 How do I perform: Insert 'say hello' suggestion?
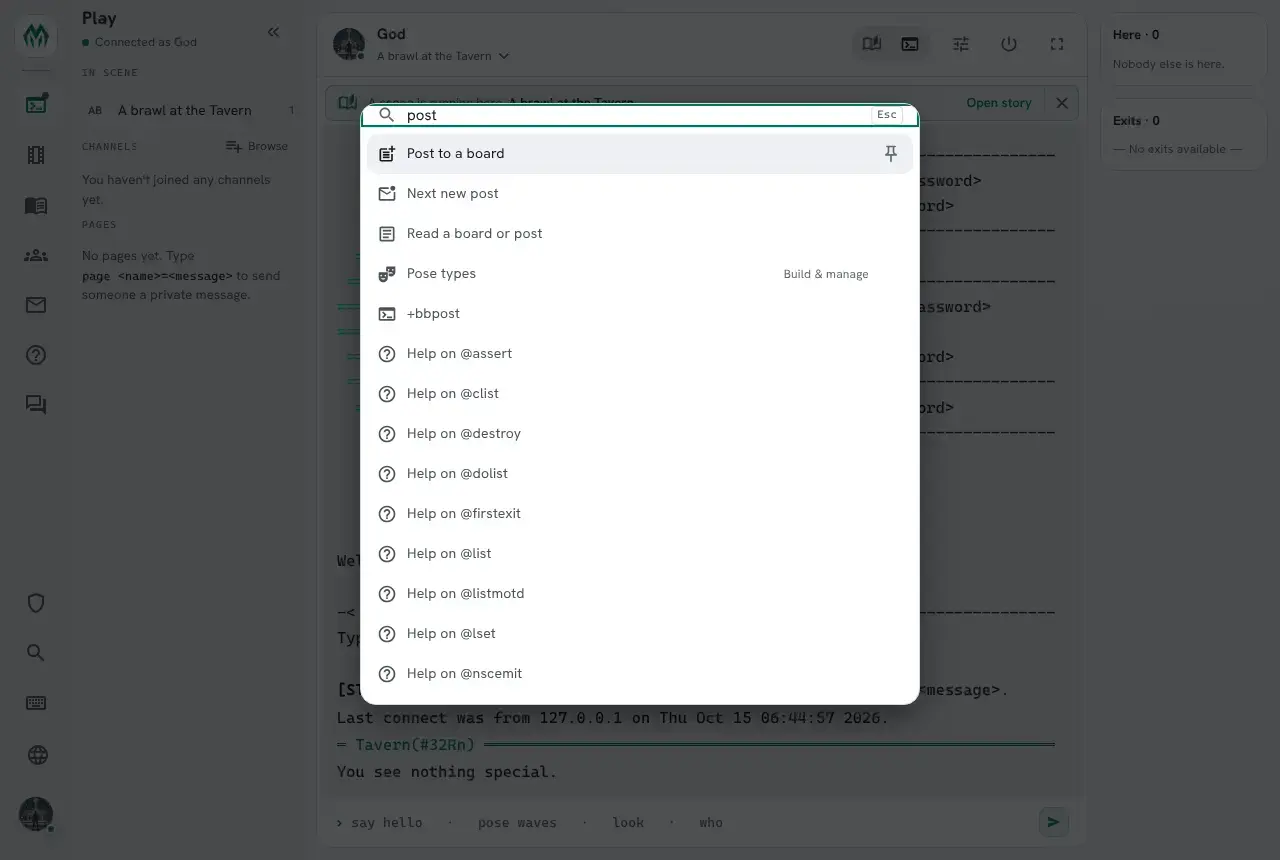(x=386, y=823)
